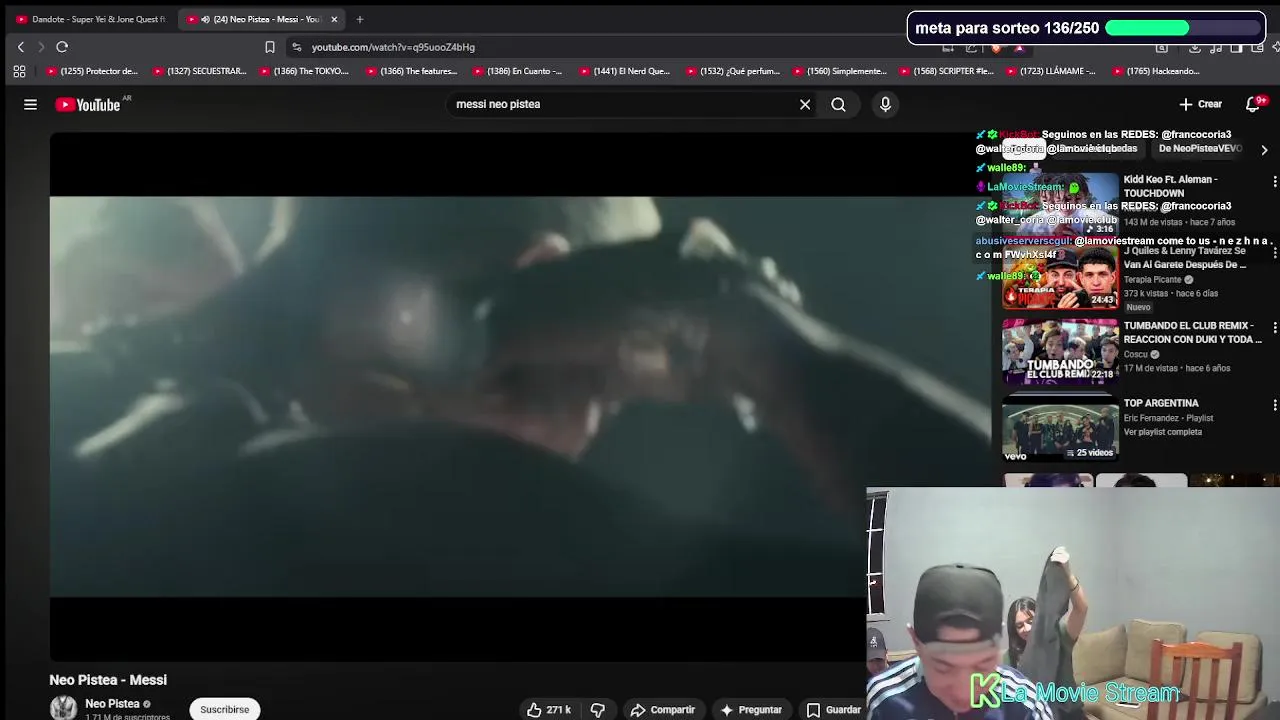Open site settings icon beside URL
1280x720 pixels.
coord(296,47)
